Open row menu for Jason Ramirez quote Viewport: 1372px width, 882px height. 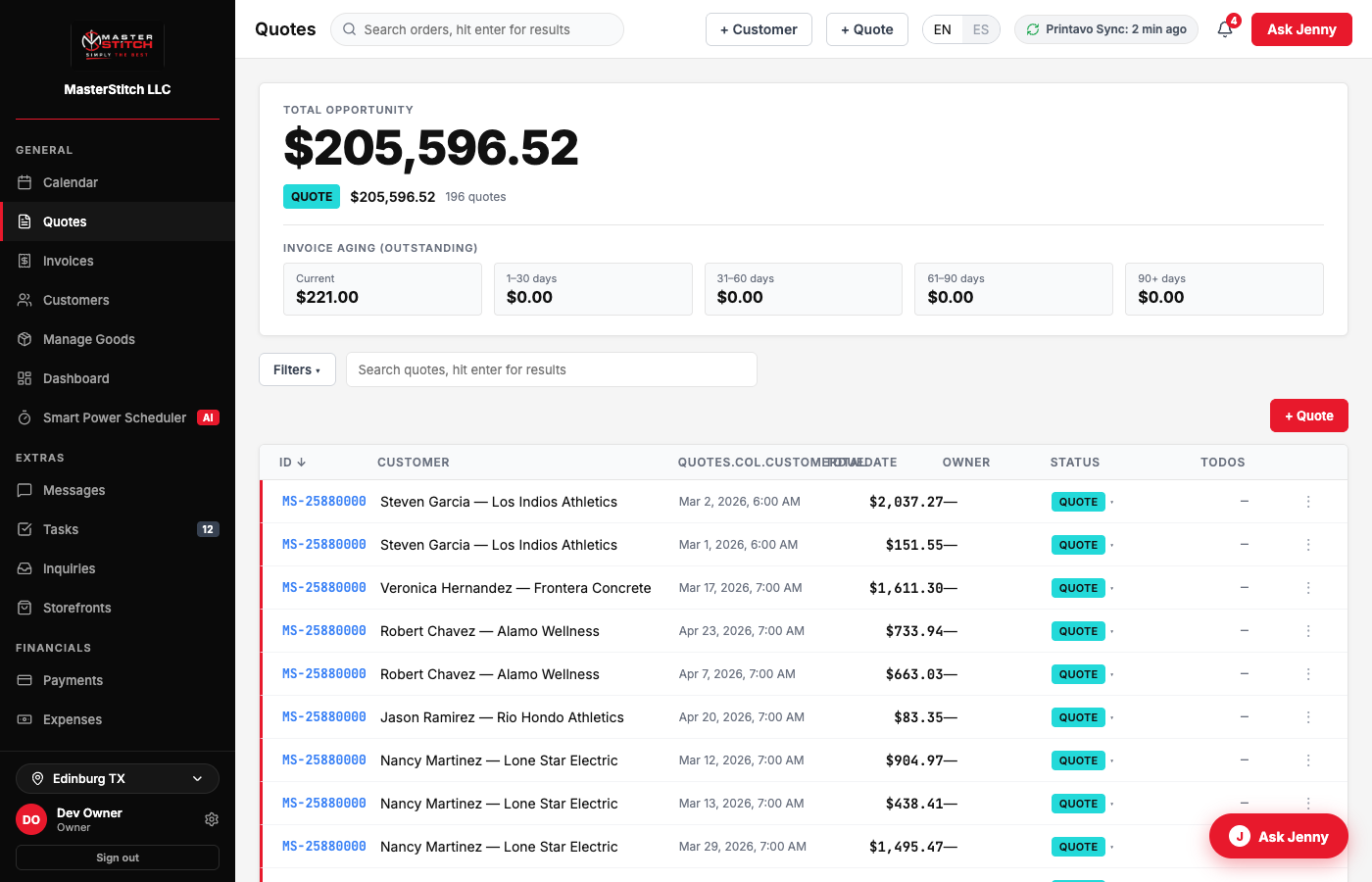1308,717
